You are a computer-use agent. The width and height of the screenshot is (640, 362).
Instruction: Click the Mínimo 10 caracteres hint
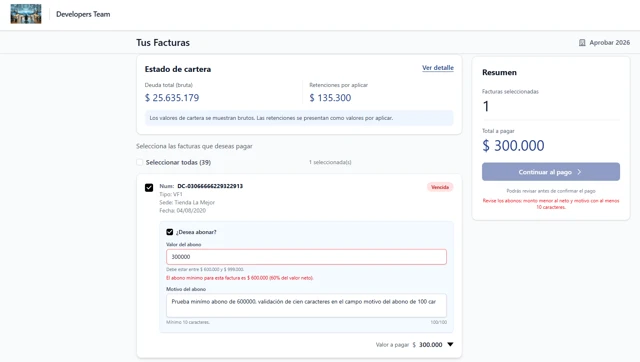click(188, 322)
